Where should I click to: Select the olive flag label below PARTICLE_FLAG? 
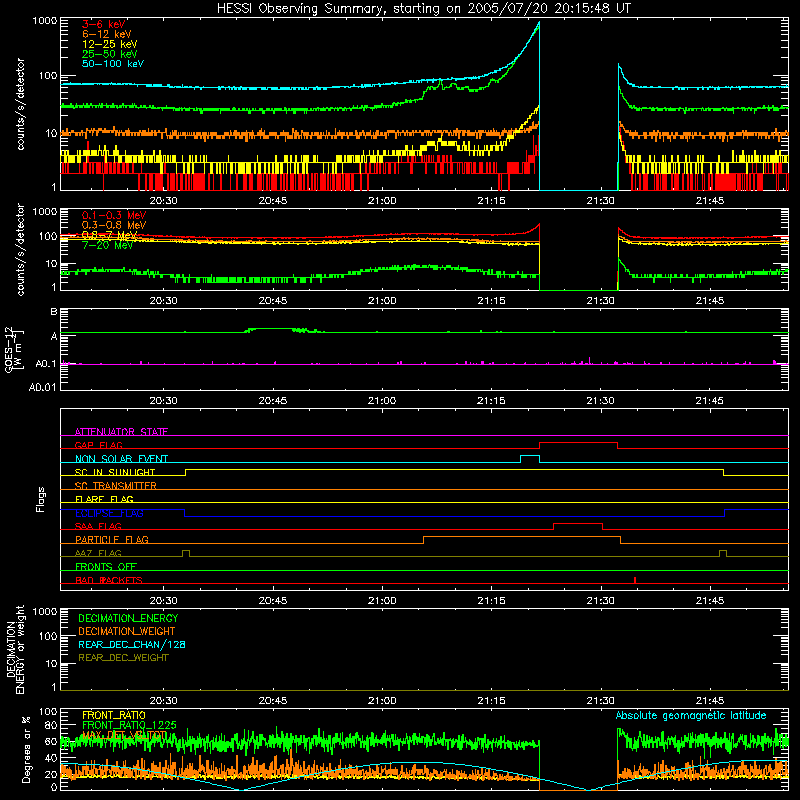pos(98,553)
